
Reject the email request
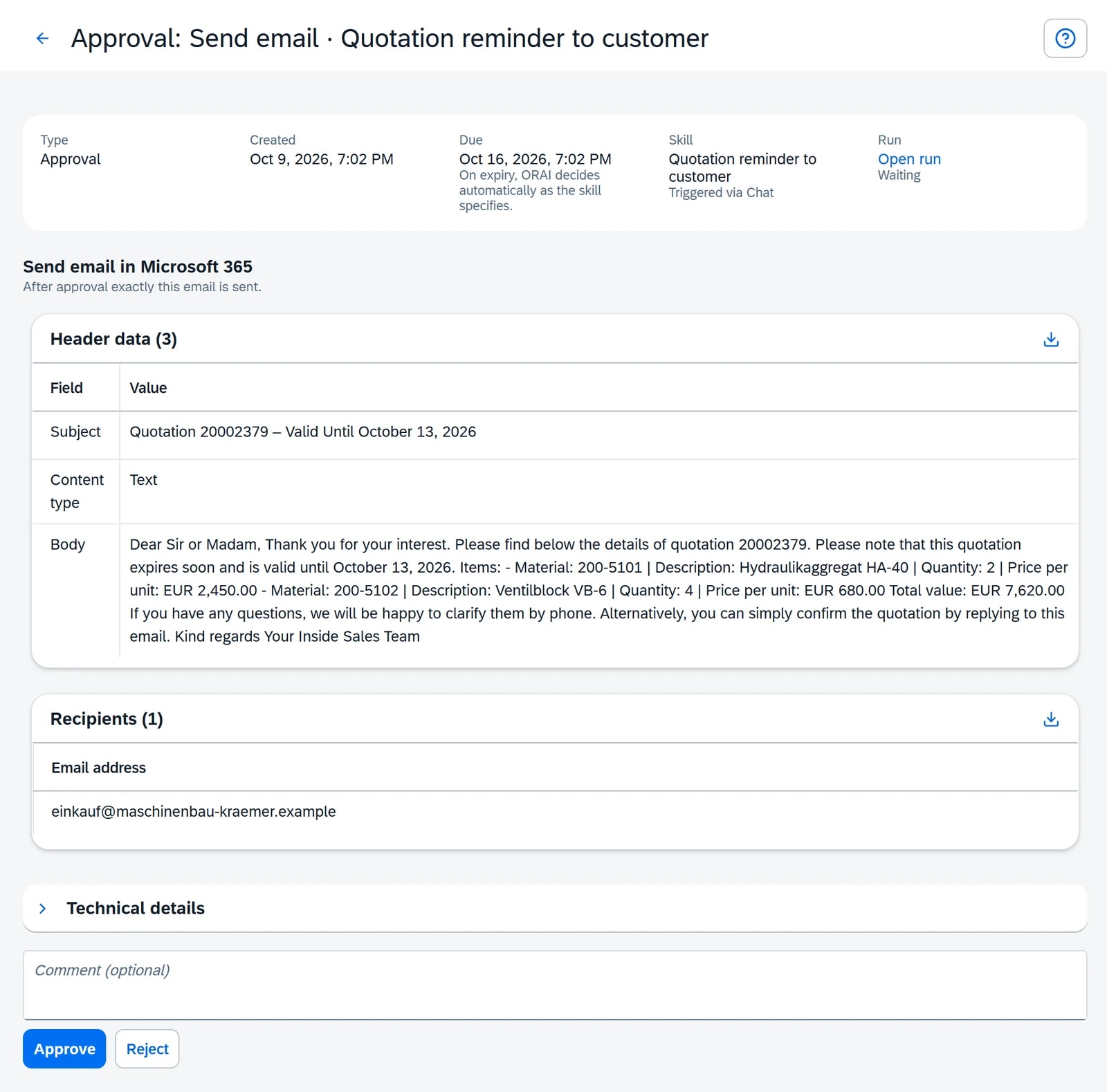pyautogui.click(x=147, y=1048)
